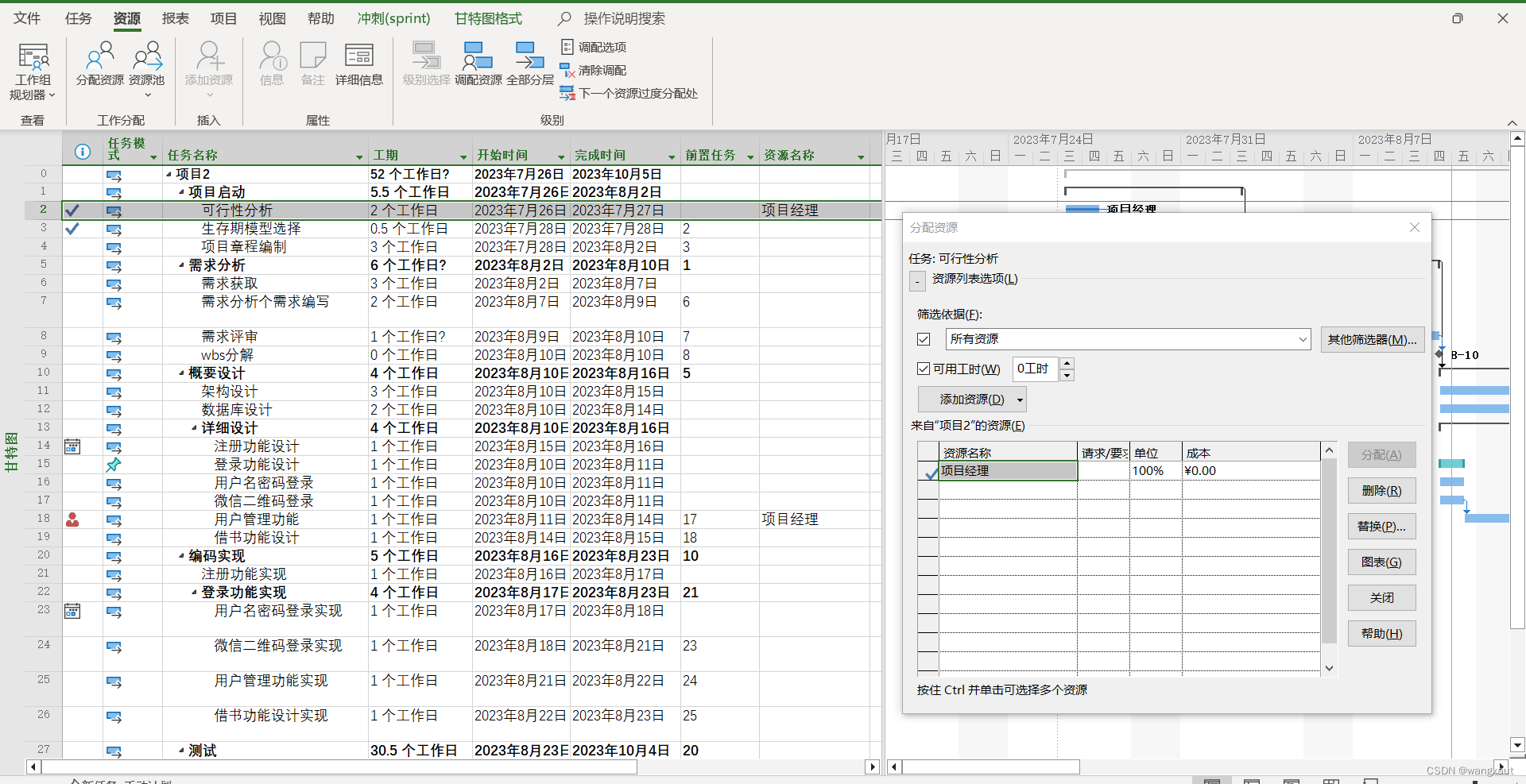1526x784 pixels.
Task: Click the overallocated resource icon on row 18
Action: point(72,519)
